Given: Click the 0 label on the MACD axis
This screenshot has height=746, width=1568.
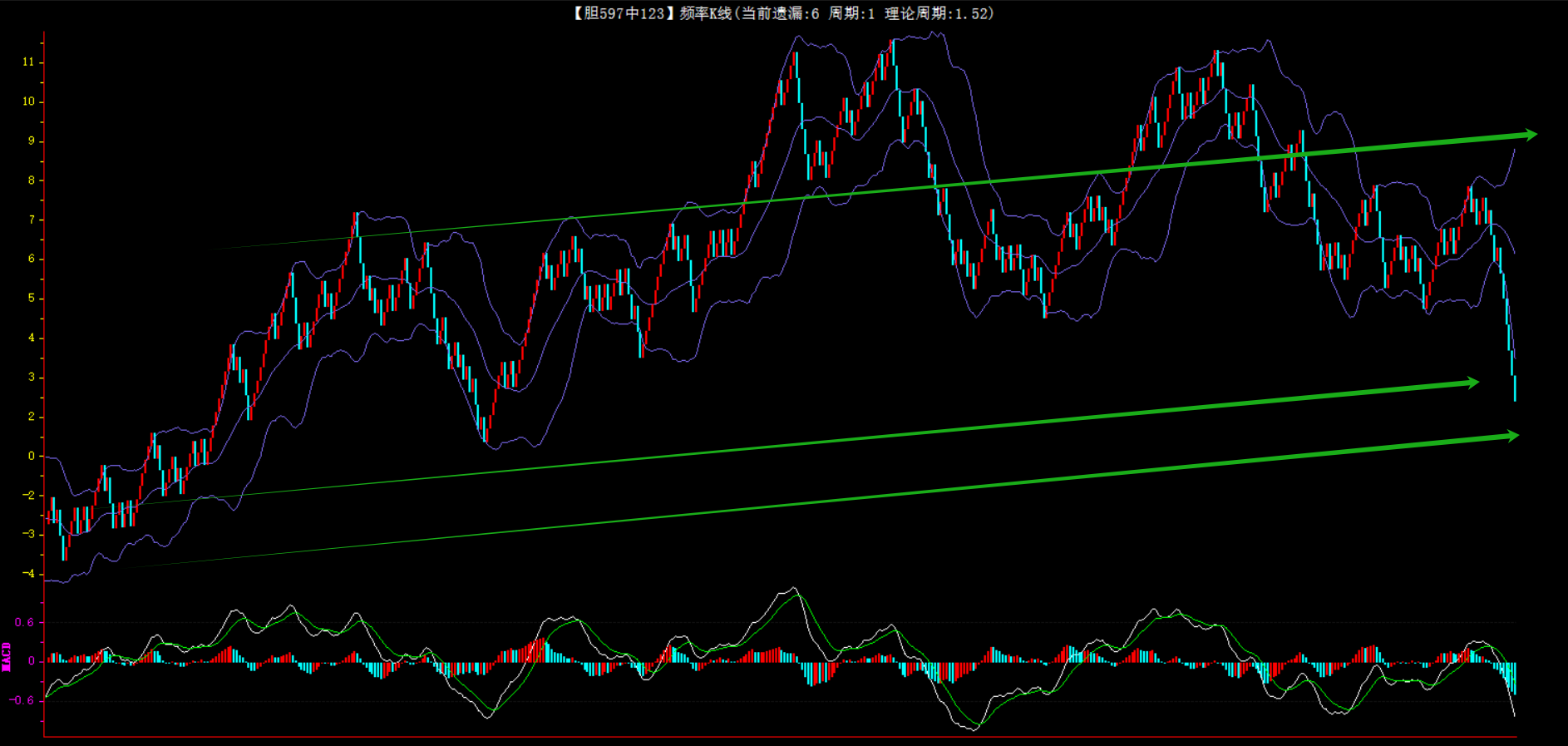Looking at the screenshot, I should [32, 661].
